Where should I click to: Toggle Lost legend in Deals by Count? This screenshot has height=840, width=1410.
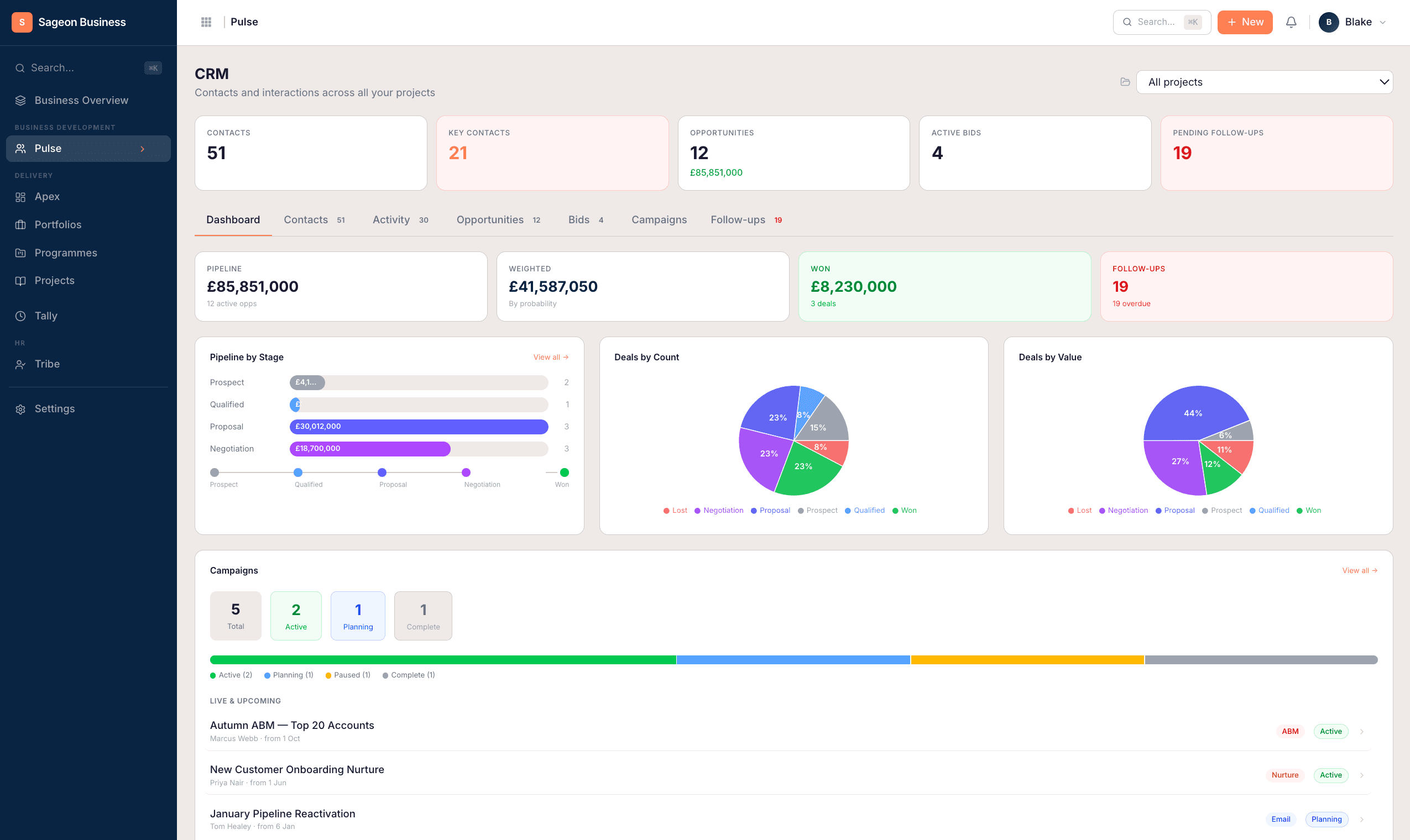(x=675, y=511)
